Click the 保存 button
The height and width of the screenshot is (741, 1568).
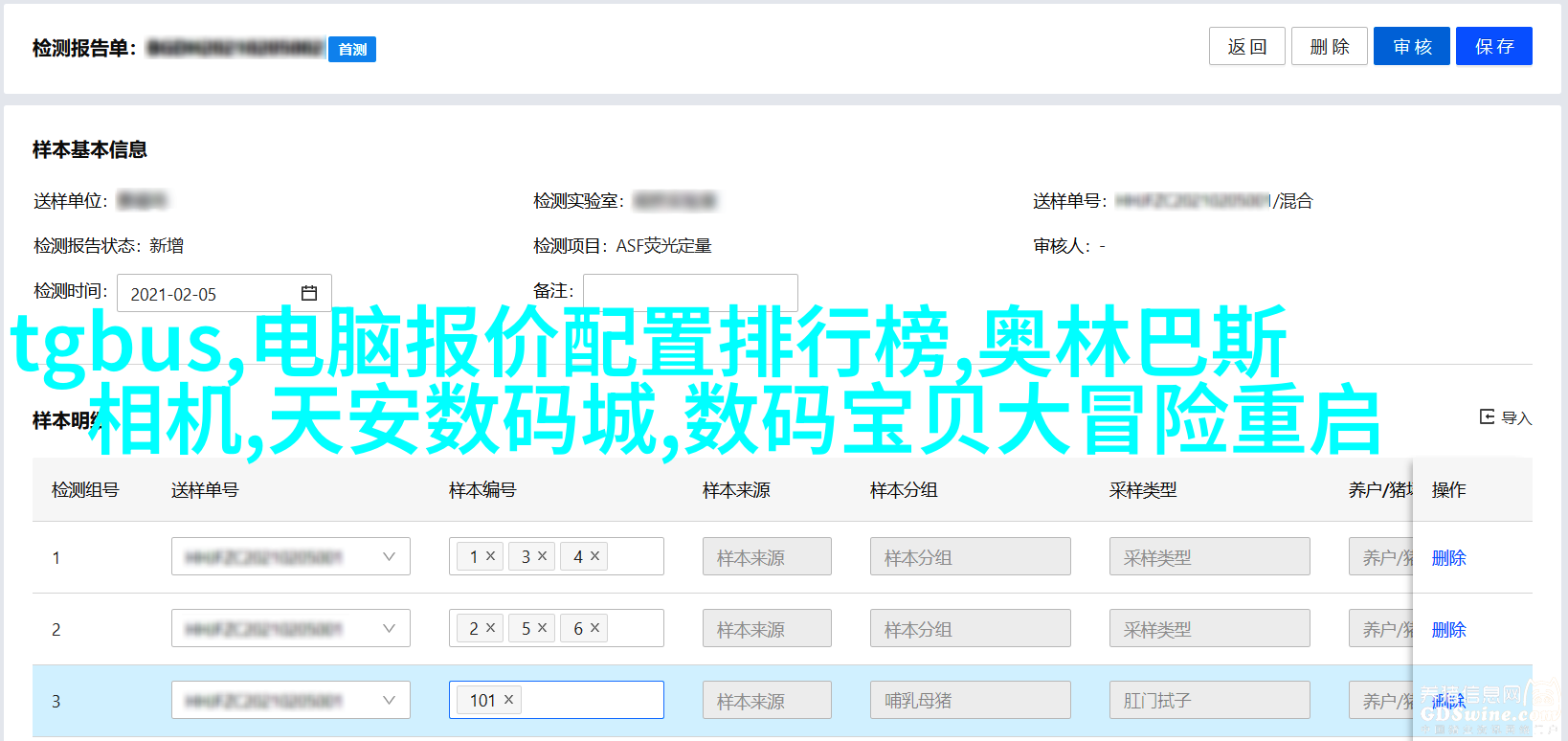1494,46
